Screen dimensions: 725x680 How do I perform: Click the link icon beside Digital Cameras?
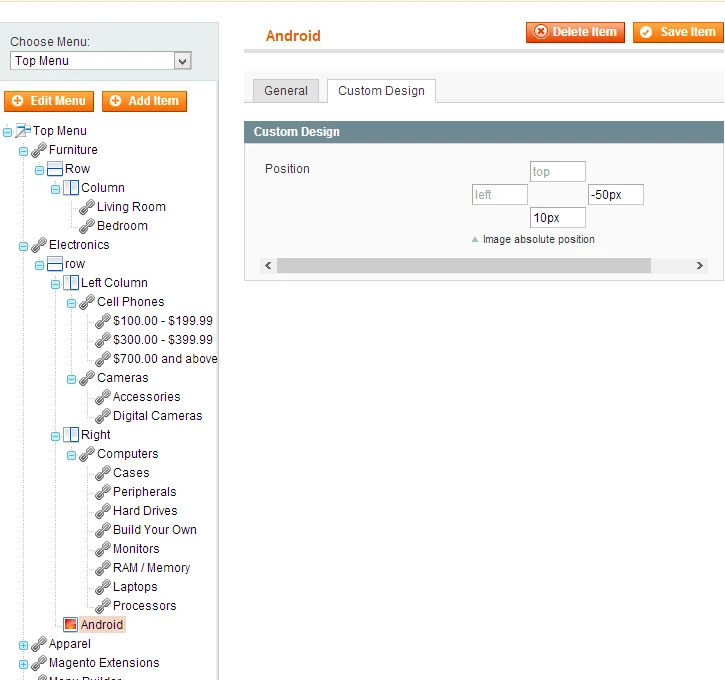pos(103,416)
